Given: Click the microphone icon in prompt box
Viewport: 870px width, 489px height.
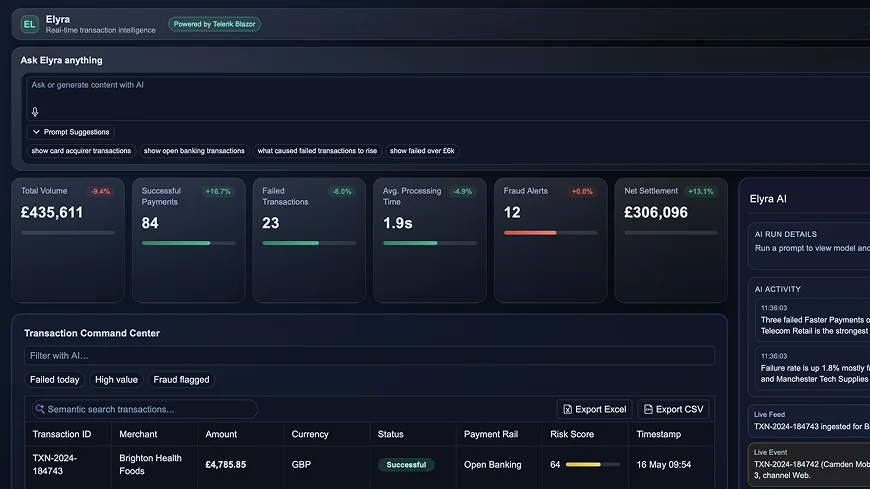Looking at the screenshot, I should point(35,112).
